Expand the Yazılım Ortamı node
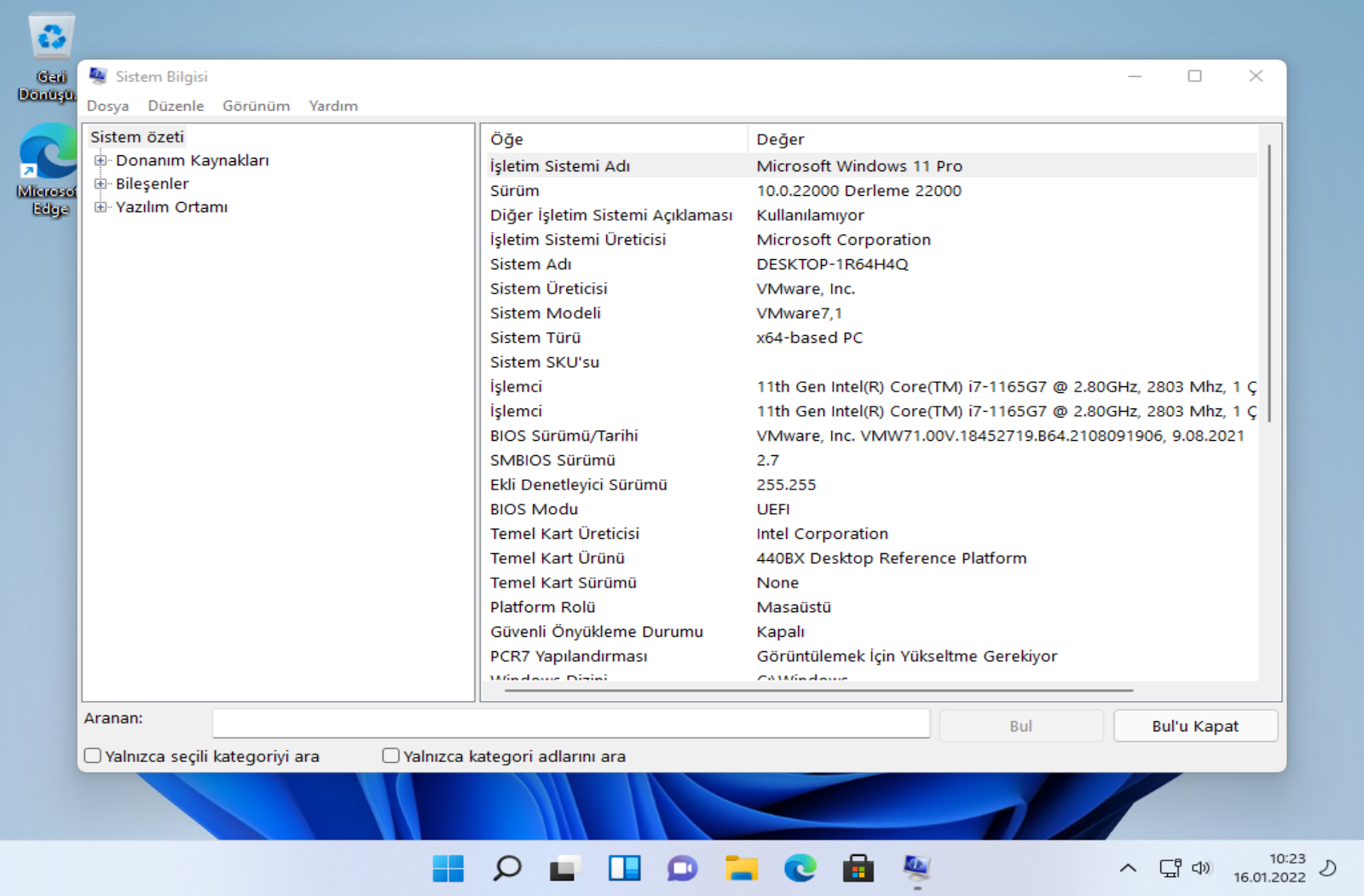This screenshot has height=896, width=1364. [101, 206]
